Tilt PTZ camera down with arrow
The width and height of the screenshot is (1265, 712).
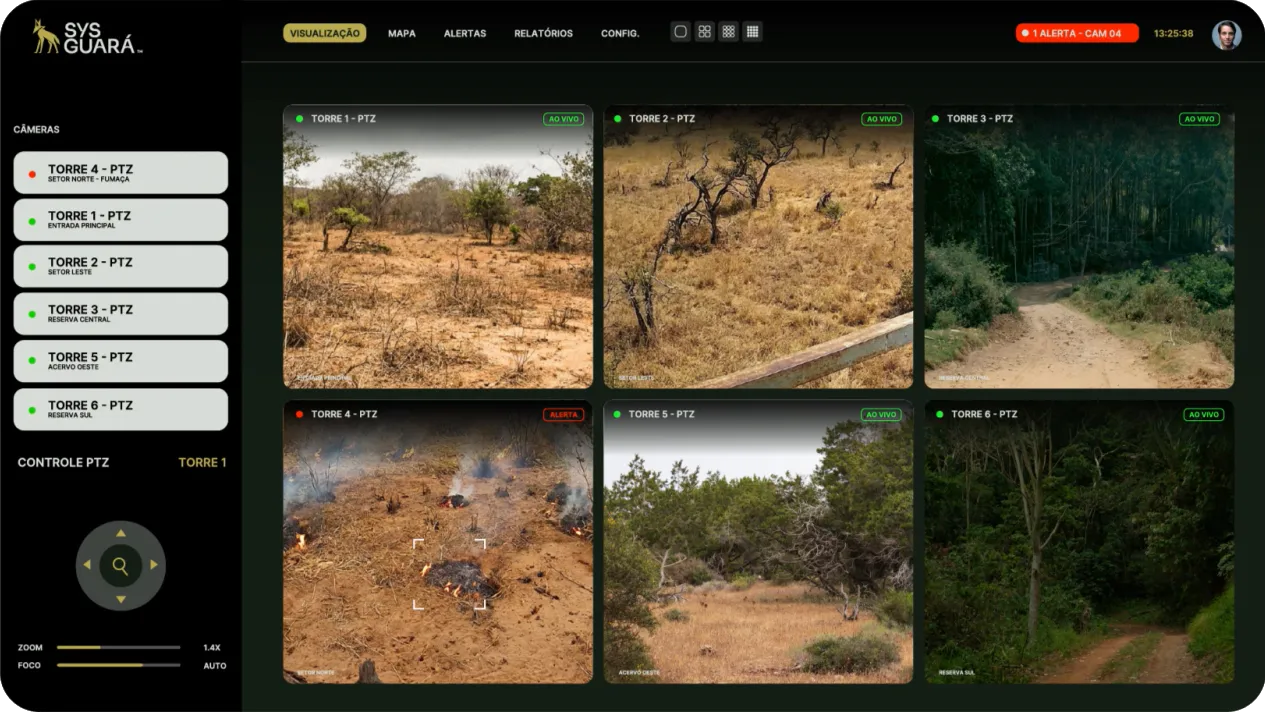click(x=121, y=599)
